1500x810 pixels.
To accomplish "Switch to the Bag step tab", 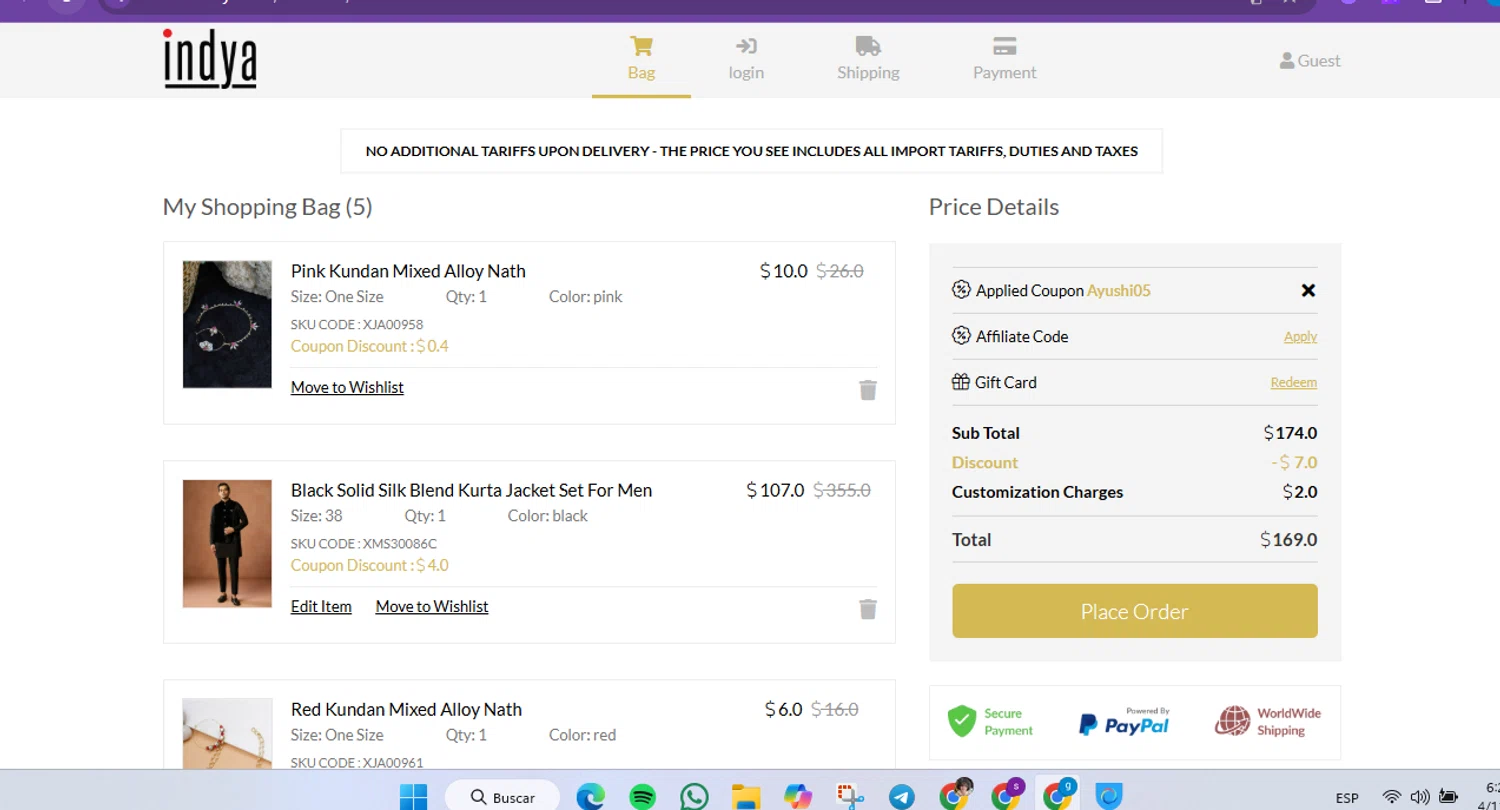I will coord(641,59).
